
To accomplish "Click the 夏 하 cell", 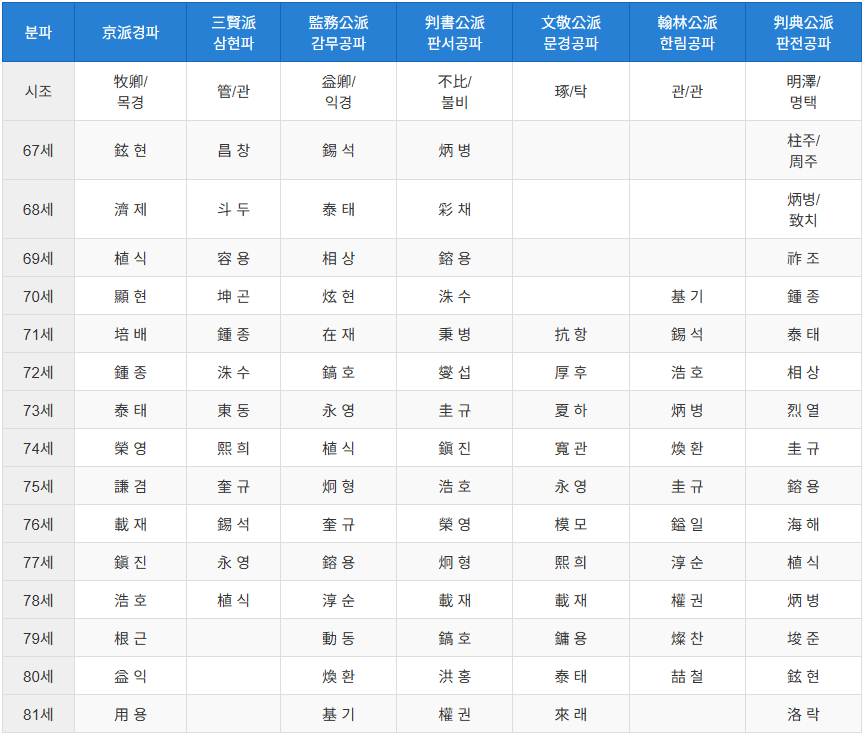I will click(x=571, y=410).
